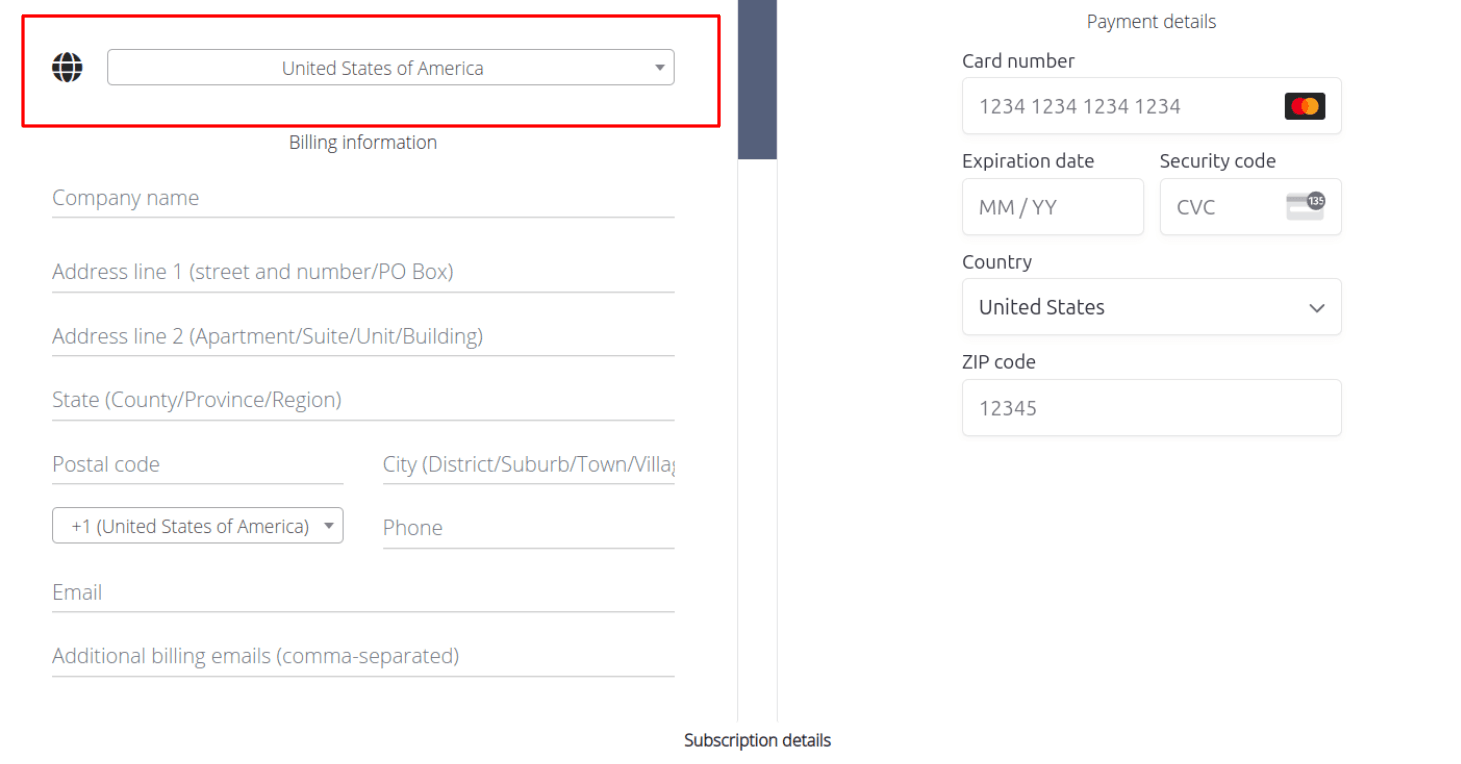The width and height of the screenshot is (1461, 764).
Task: Click the globe icon beside country selector
Action: pyautogui.click(x=67, y=68)
